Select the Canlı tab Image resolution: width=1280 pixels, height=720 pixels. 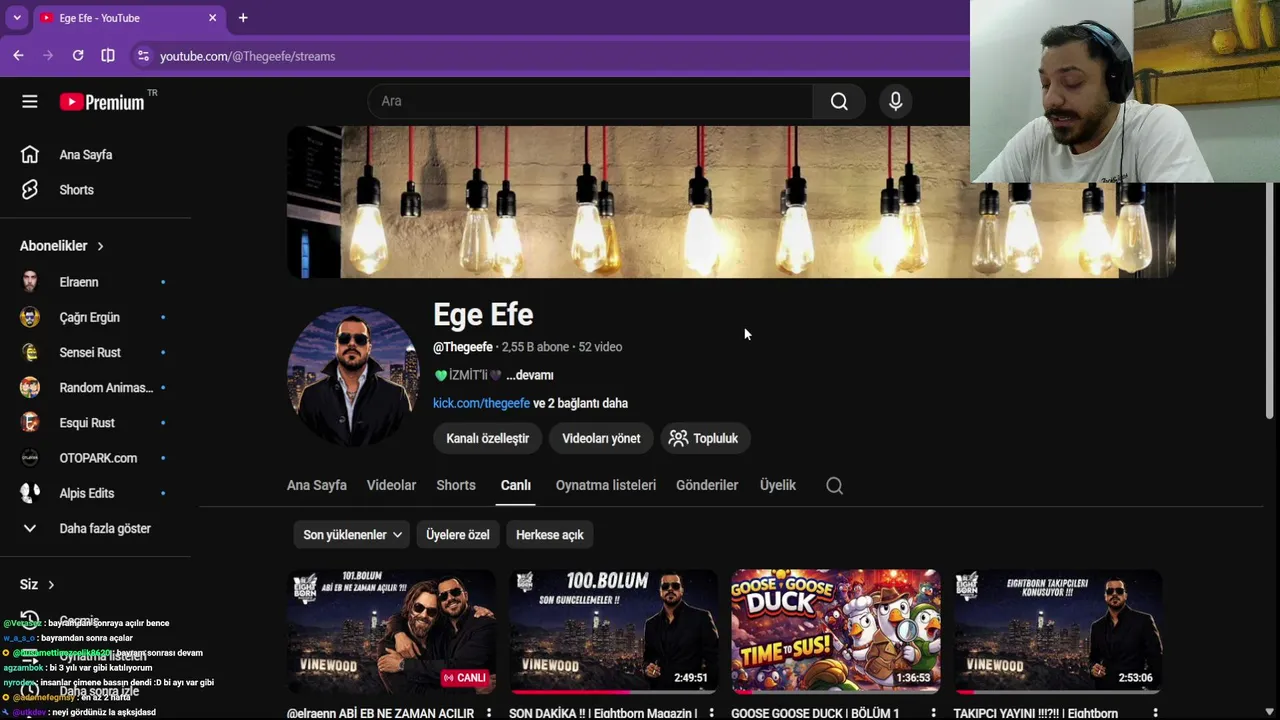516,485
